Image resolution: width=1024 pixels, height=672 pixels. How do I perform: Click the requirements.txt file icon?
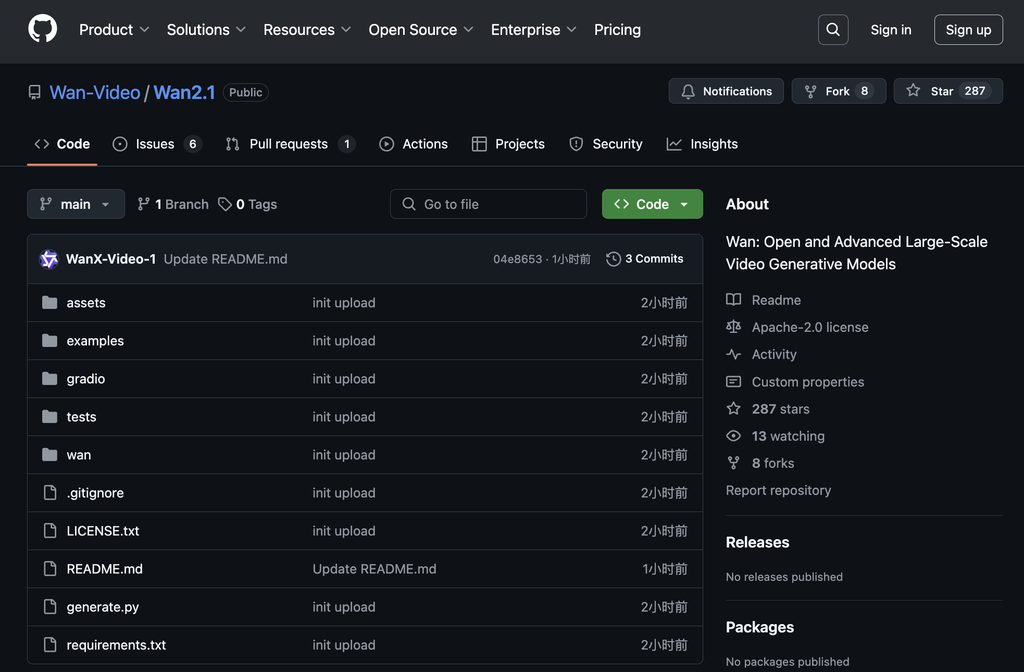[x=50, y=645]
